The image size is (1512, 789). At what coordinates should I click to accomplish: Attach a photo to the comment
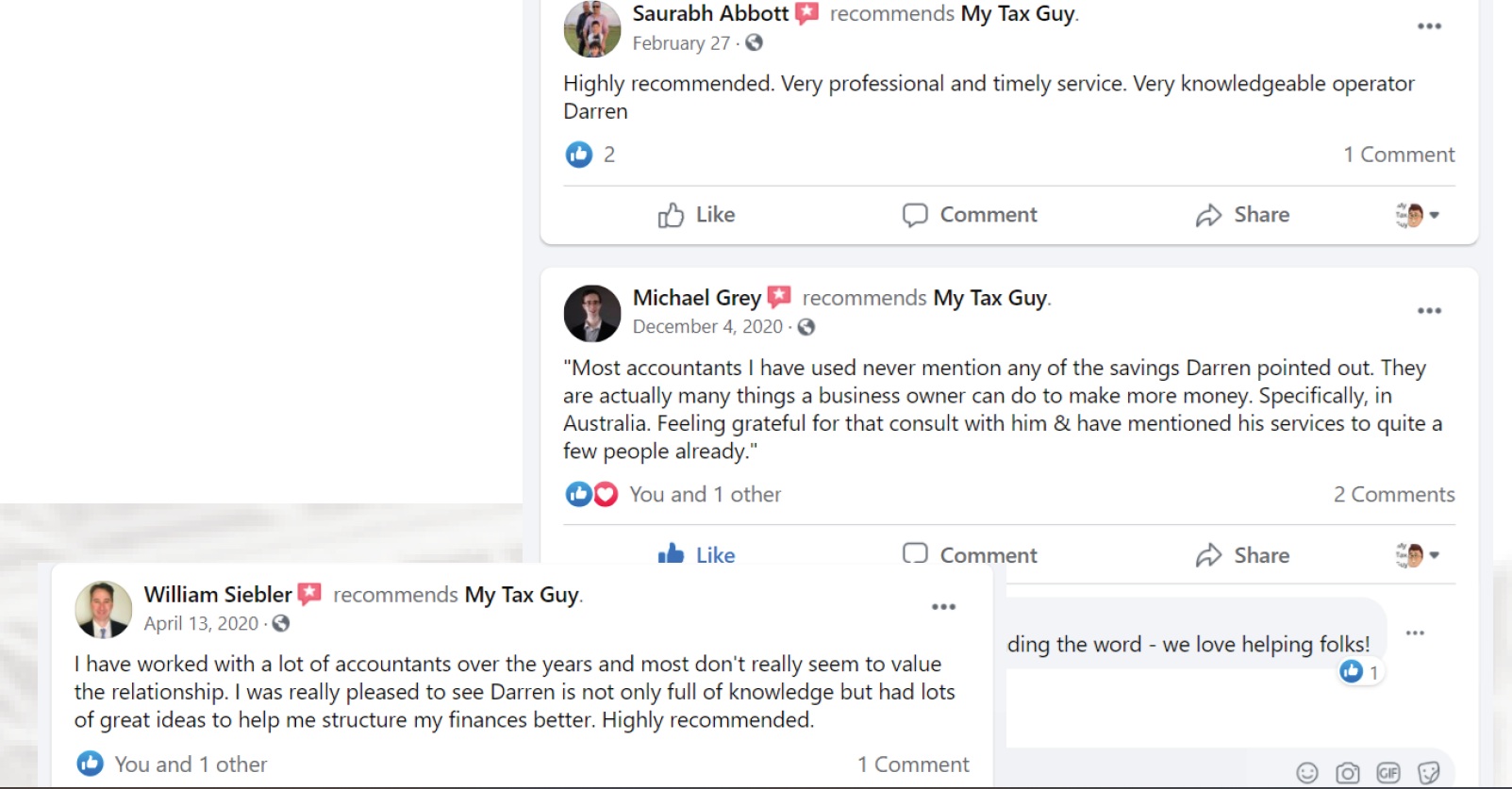[1348, 773]
